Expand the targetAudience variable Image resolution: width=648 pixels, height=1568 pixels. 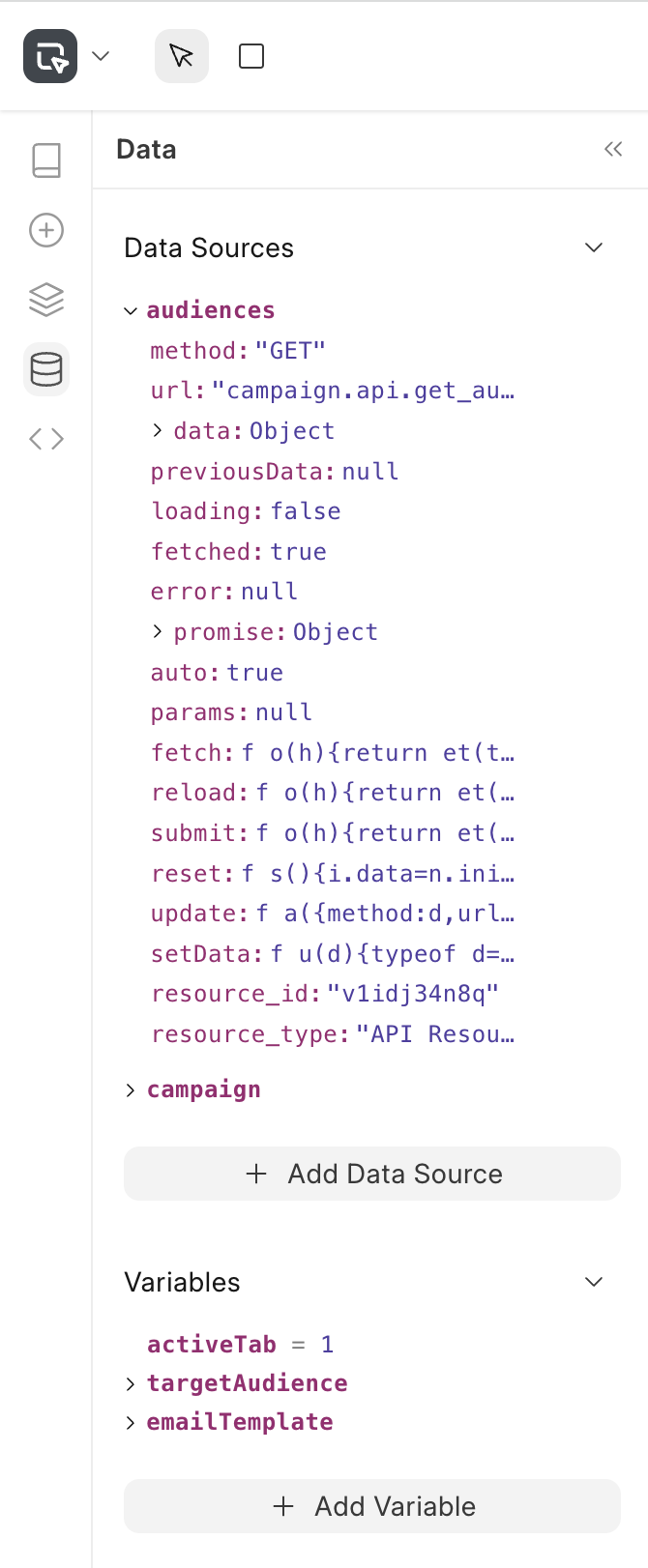(131, 1383)
